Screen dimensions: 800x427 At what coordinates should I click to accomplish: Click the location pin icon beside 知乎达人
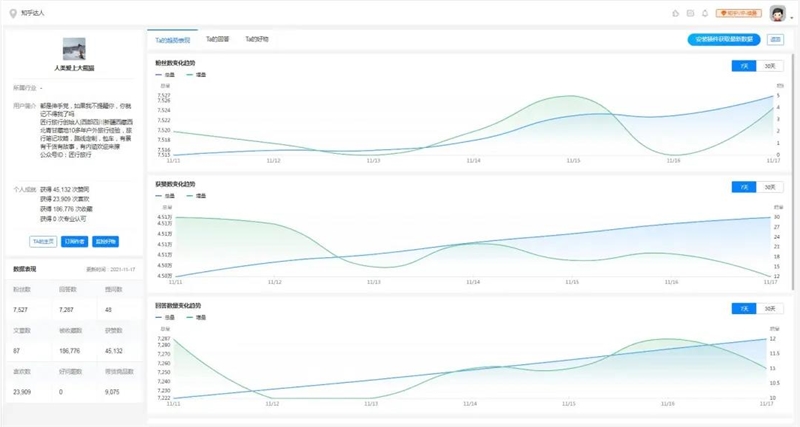[x=12, y=13]
